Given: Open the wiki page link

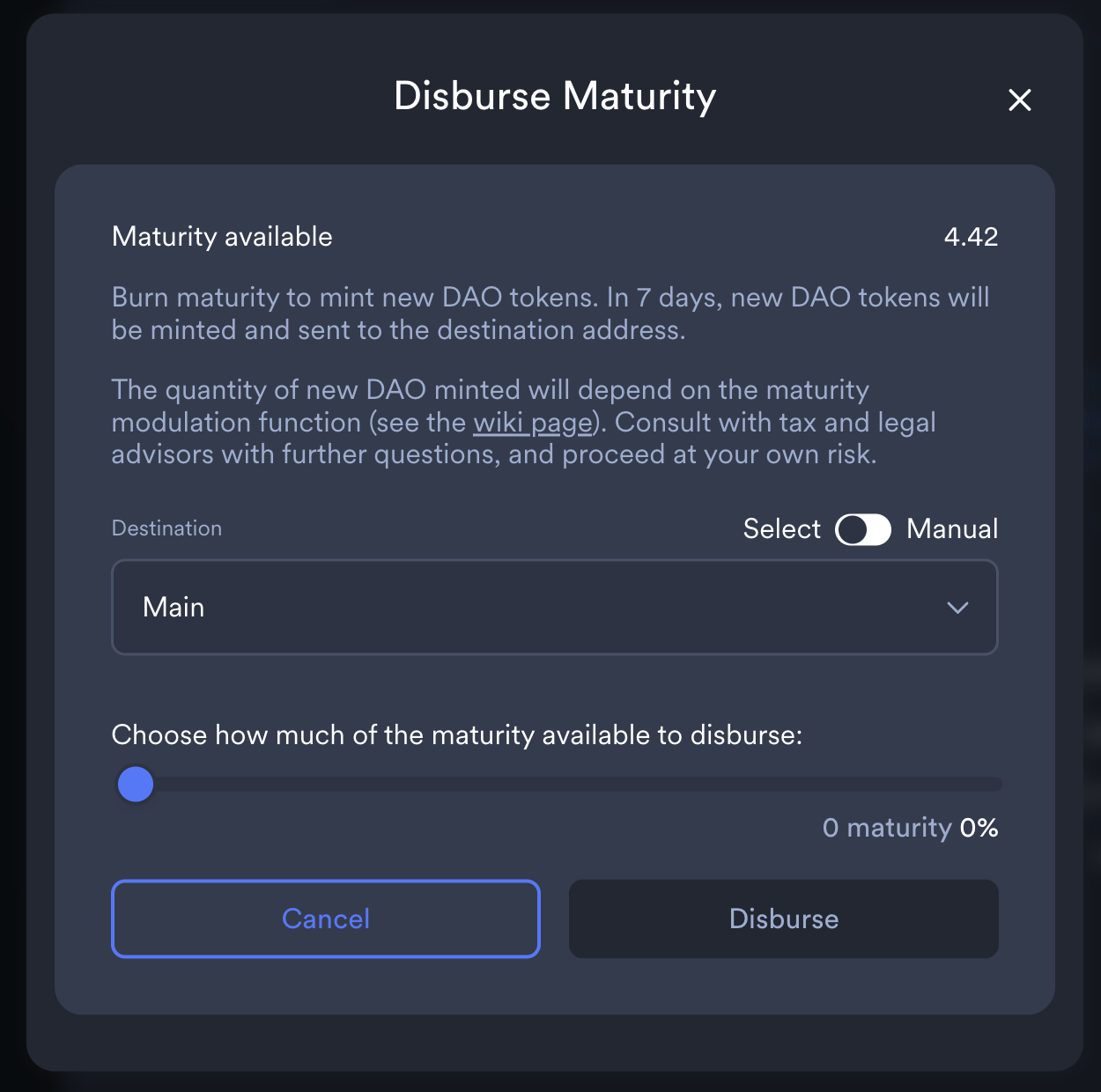Looking at the screenshot, I should 533,423.
